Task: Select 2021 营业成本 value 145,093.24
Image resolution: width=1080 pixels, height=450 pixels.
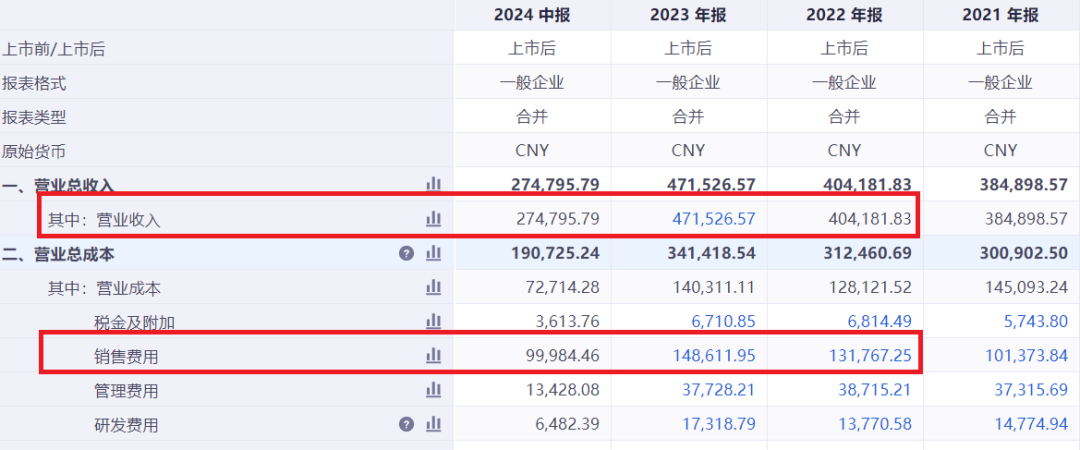Action: click(1026, 287)
